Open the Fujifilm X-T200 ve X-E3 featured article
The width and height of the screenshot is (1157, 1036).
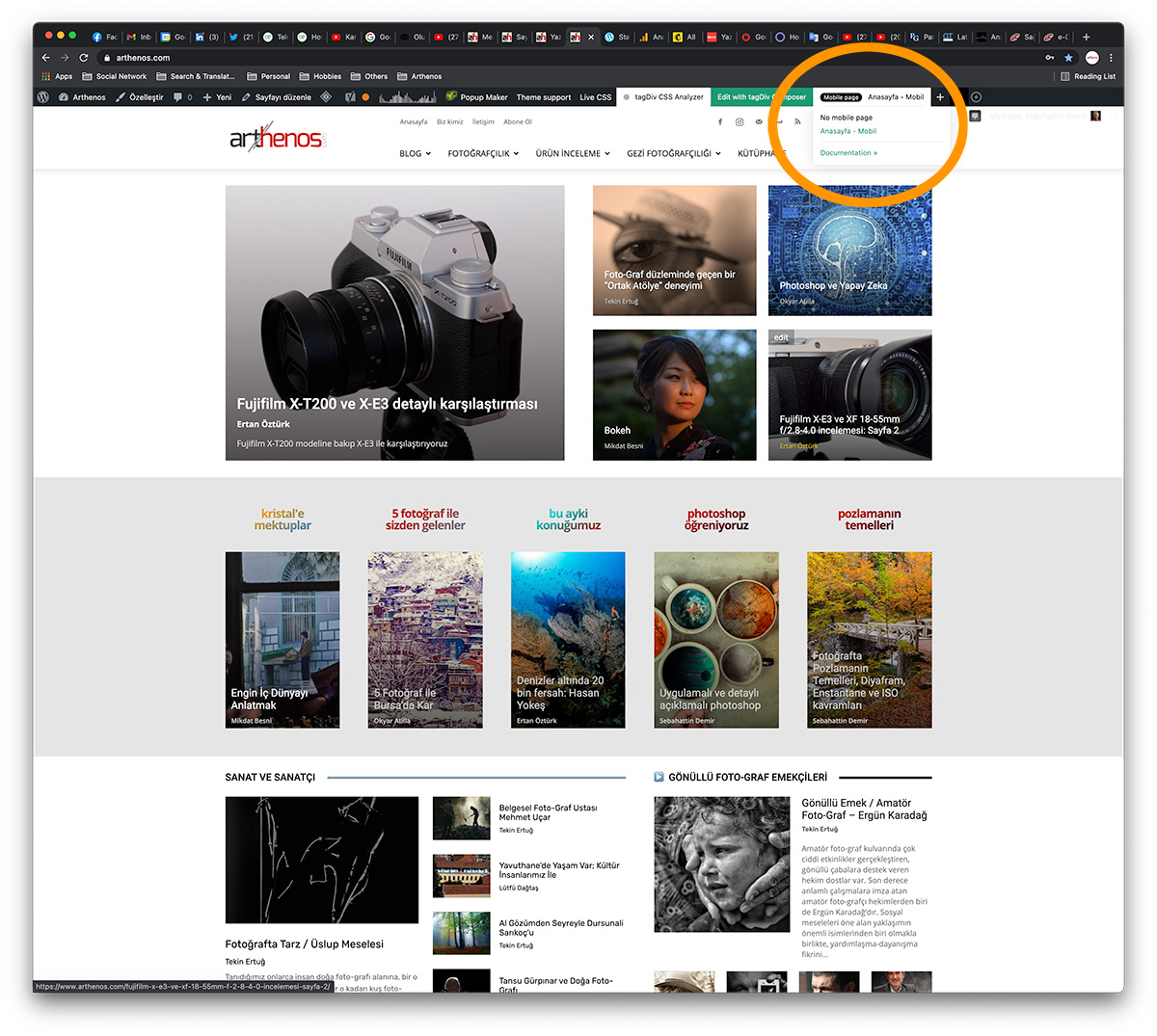[394, 323]
